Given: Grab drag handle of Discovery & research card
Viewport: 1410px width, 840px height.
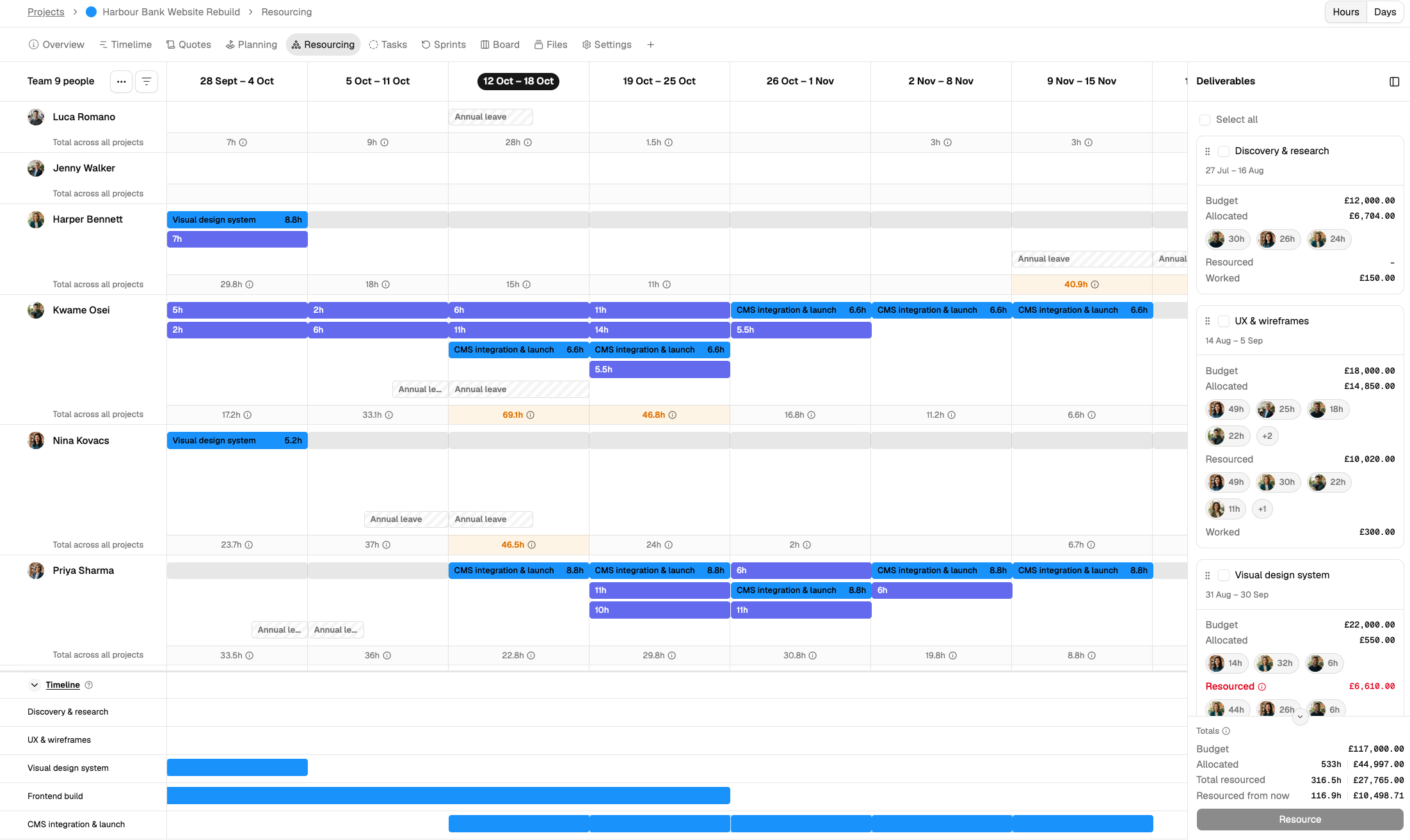Looking at the screenshot, I should 1208,152.
